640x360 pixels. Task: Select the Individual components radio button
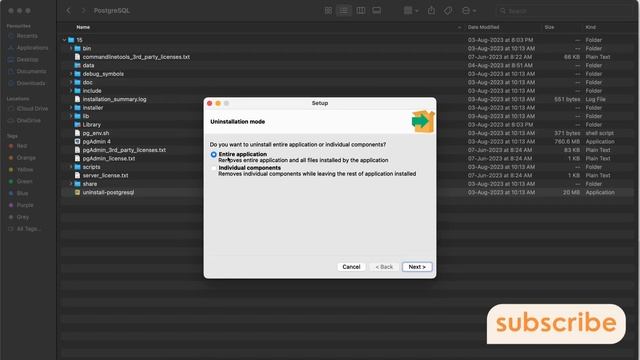213,168
